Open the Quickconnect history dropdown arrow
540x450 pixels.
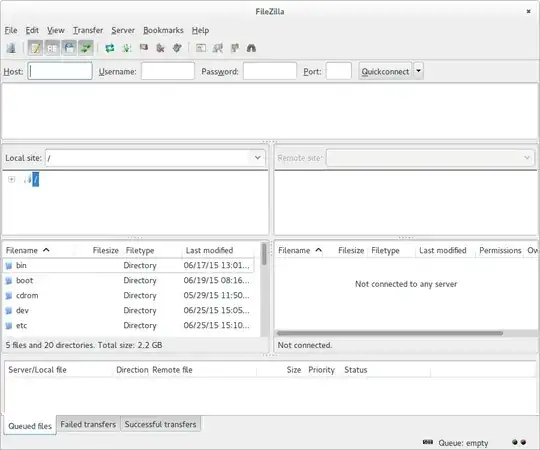tap(418, 71)
